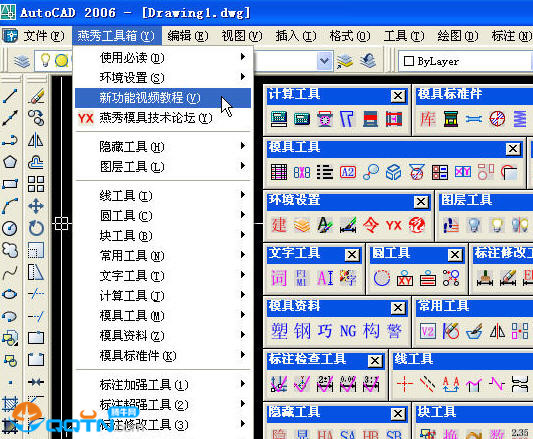Click the Move tool with four arrows
533x439 pixels.
coord(36,206)
